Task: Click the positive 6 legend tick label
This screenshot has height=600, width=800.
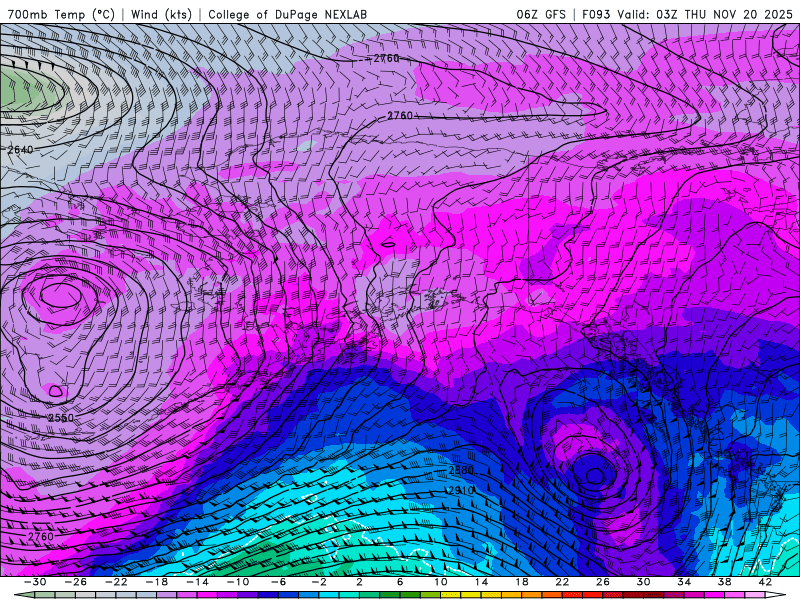Action: click(400, 582)
